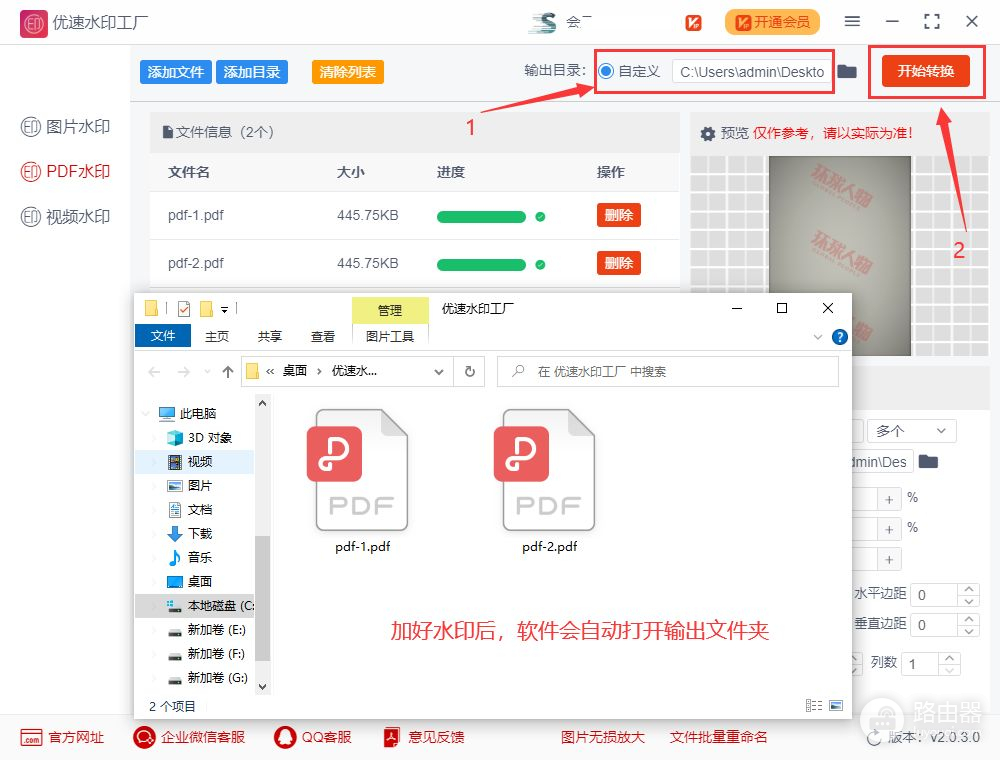The image size is (1000, 760).
Task: Select the 自定义 output radio button
Action: coord(606,71)
